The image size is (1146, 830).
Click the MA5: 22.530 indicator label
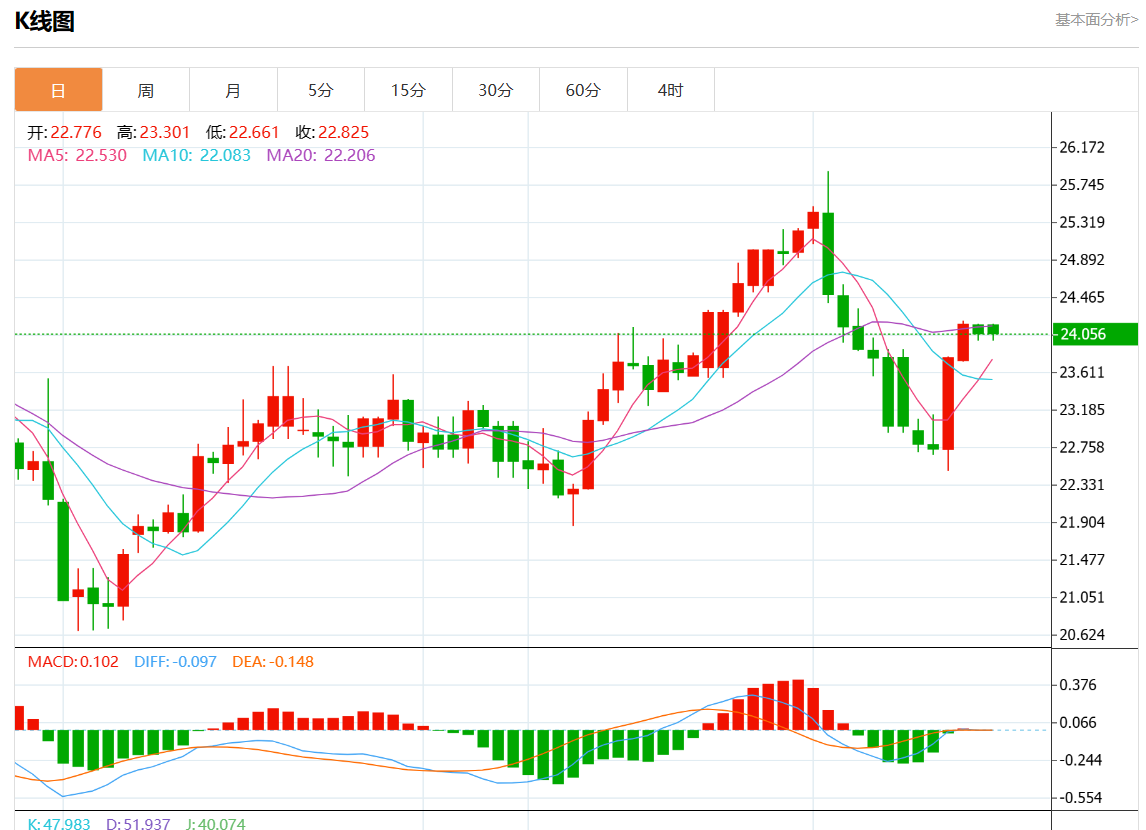tap(77, 155)
